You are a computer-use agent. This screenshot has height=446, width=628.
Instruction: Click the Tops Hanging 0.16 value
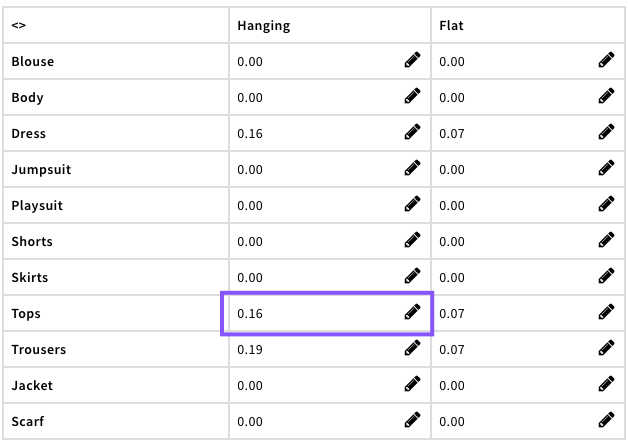(250, 314)
